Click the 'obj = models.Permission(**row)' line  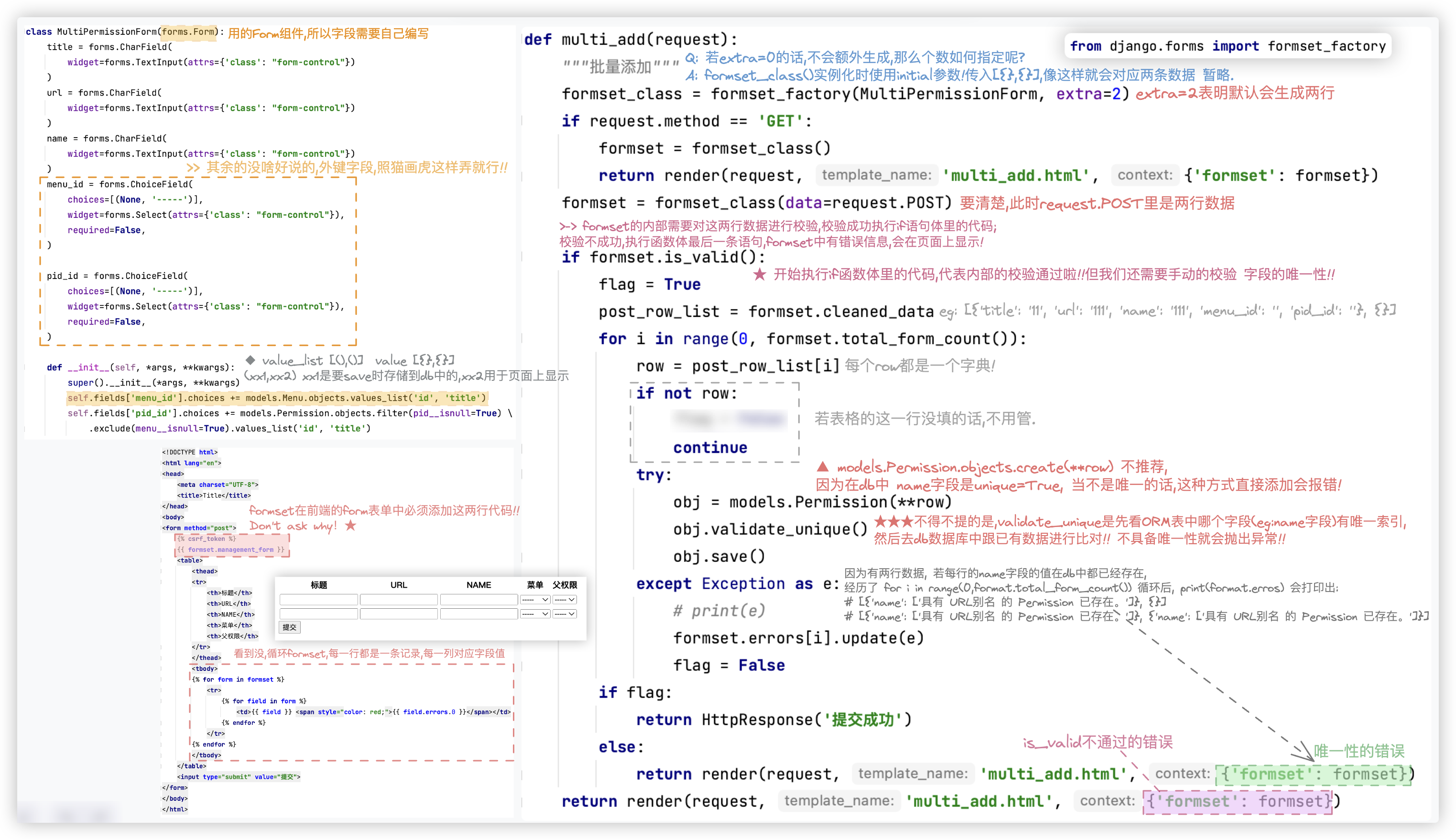[x=812, y=502]
